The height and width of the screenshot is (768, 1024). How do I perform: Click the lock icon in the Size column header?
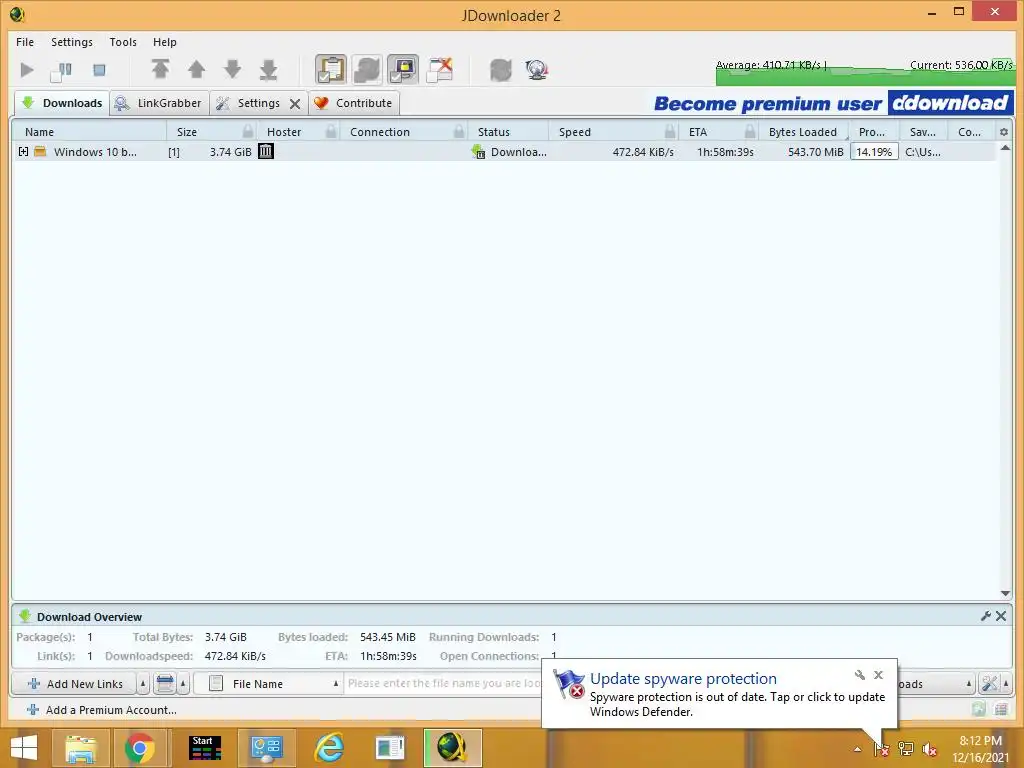[x=248, y=131]
